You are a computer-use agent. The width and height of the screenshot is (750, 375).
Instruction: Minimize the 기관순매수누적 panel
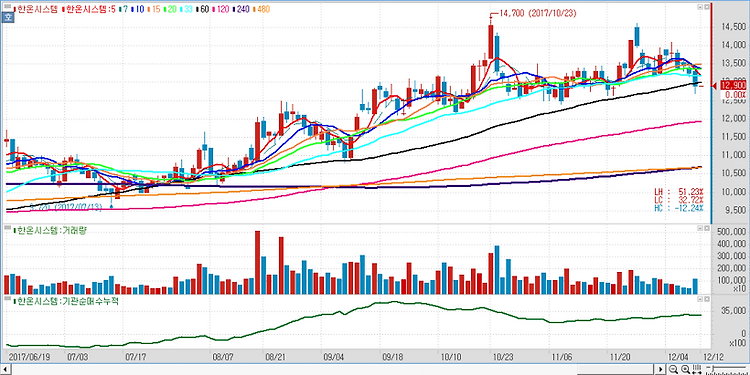pos(699,299)
